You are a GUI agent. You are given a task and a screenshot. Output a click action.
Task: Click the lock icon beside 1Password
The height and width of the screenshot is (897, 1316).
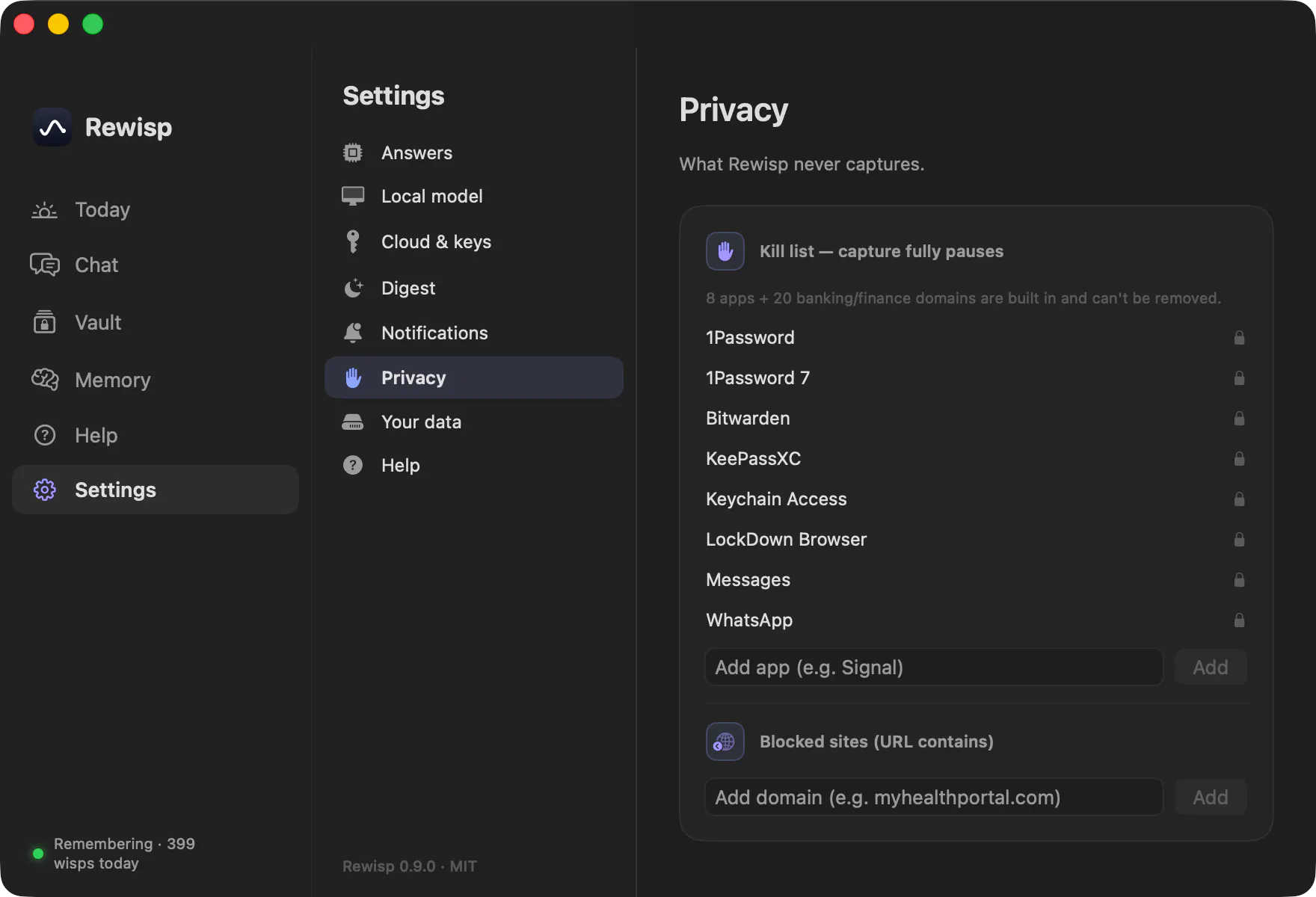tap(1239, 338)
